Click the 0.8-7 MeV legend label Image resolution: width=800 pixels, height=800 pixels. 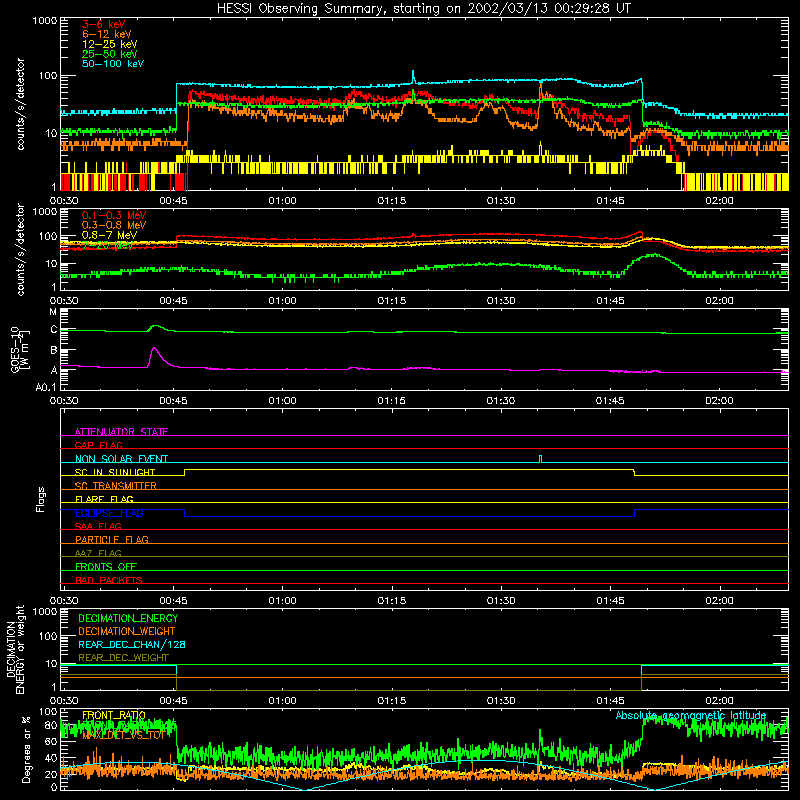pyautogui.click(x=109, y=235)
